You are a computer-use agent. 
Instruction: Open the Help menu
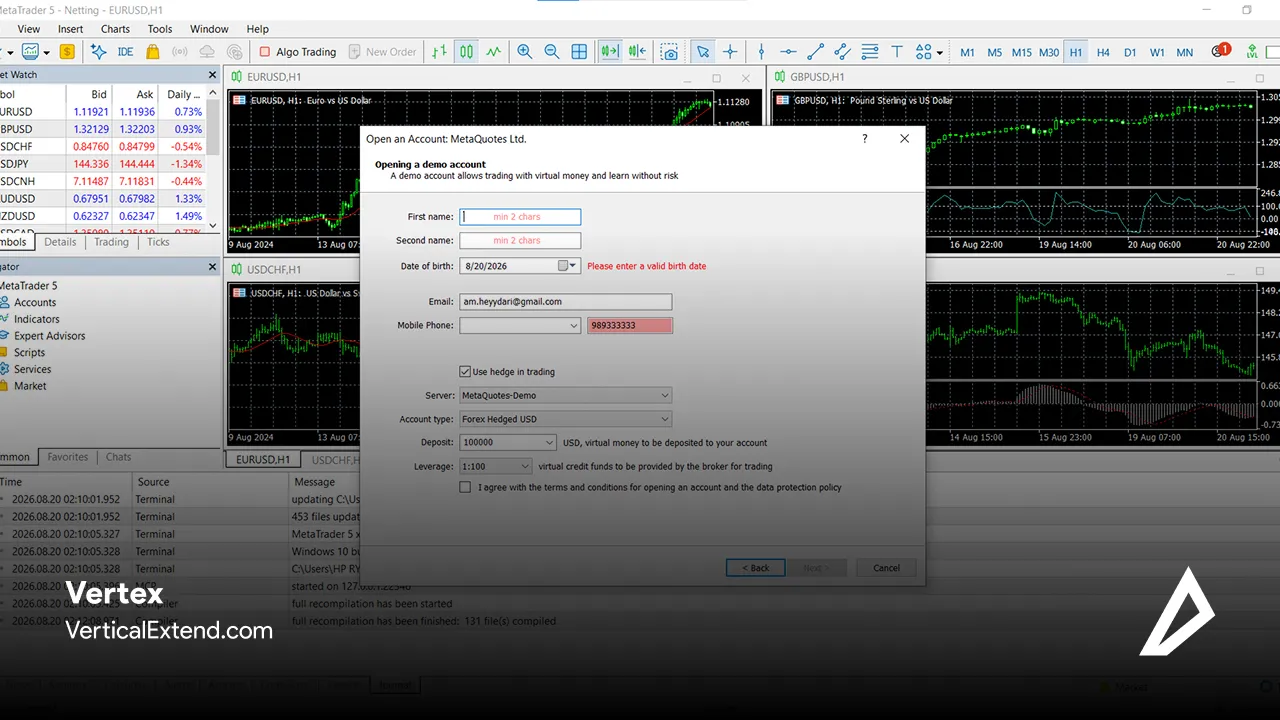coord(257,29)
